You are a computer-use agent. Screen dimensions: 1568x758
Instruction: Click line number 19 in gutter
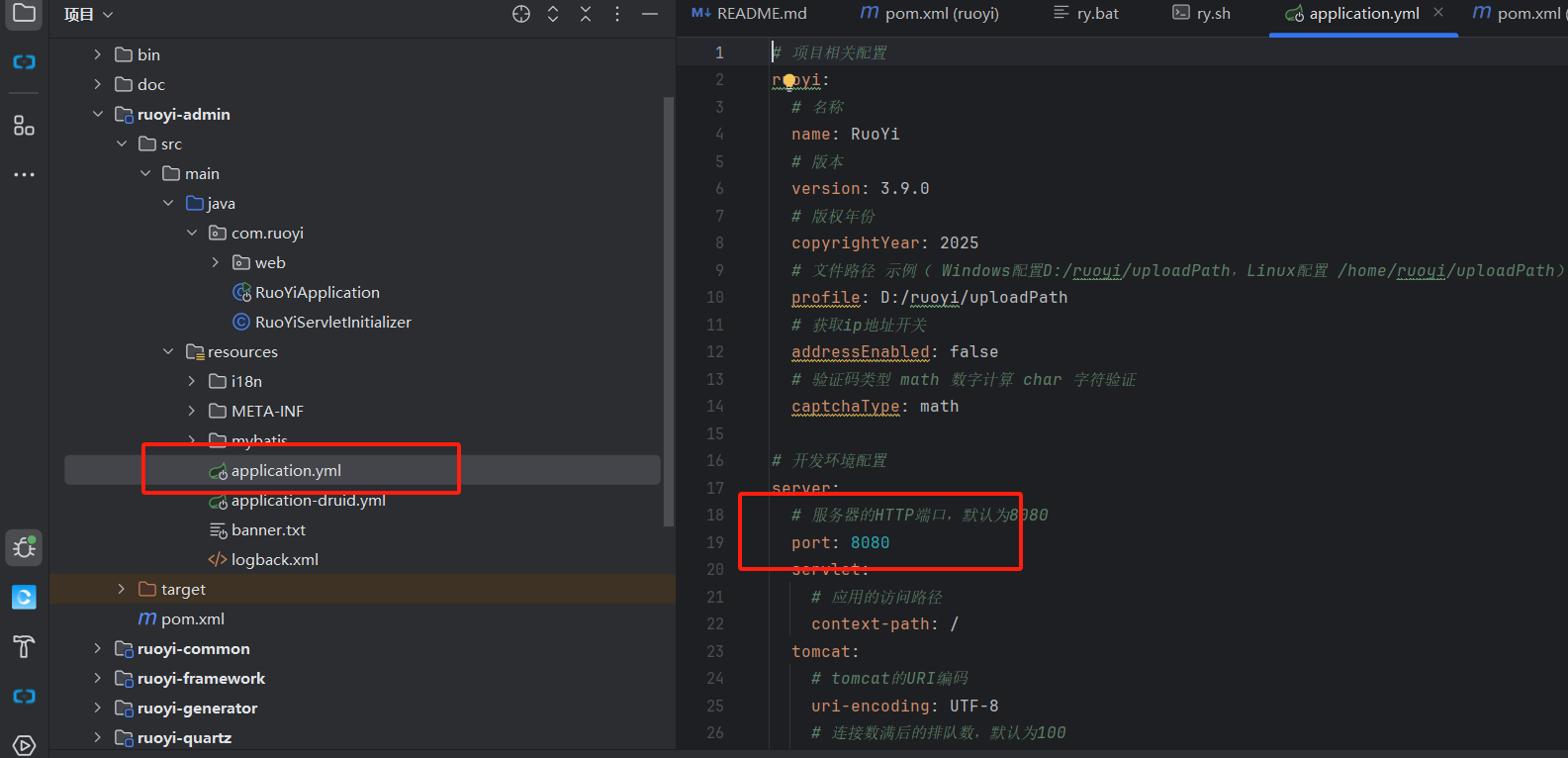pos(714,542)
